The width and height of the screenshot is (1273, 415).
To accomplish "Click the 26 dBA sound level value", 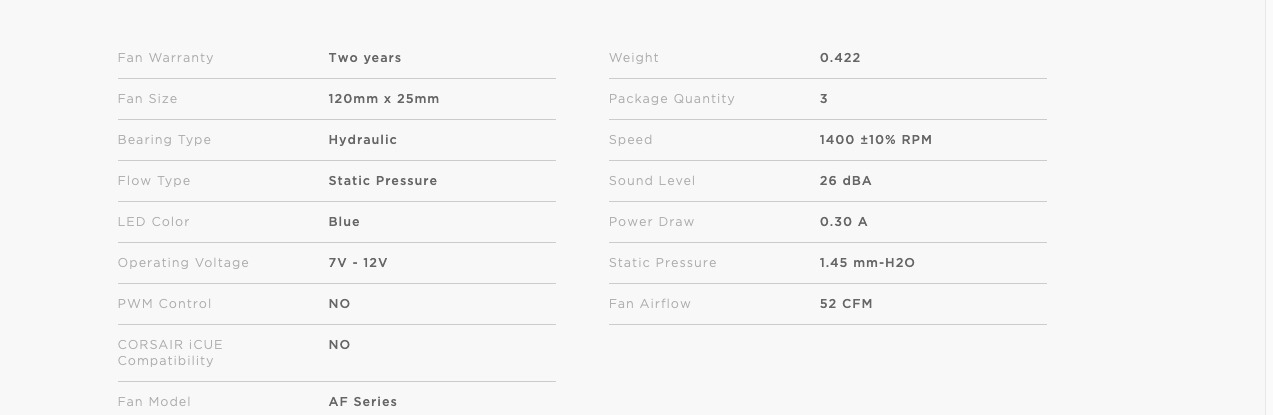I will pos(846,181).
